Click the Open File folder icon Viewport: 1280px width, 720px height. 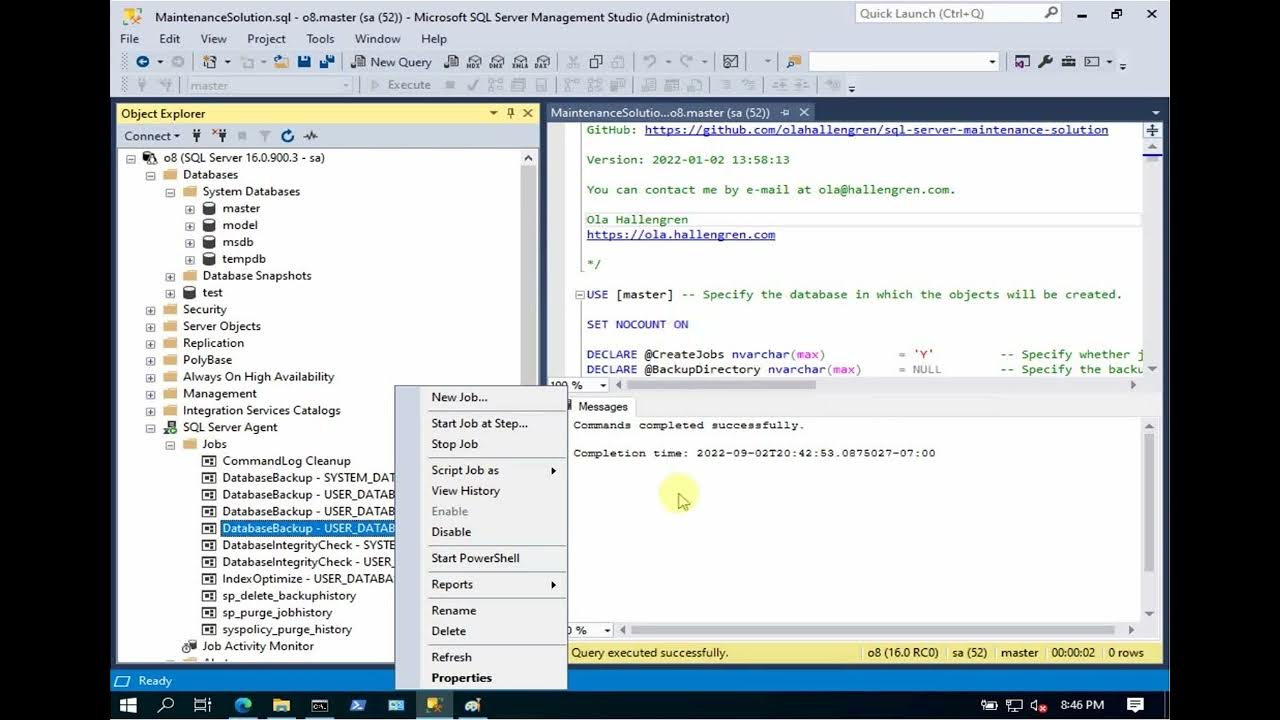[281, 62]
